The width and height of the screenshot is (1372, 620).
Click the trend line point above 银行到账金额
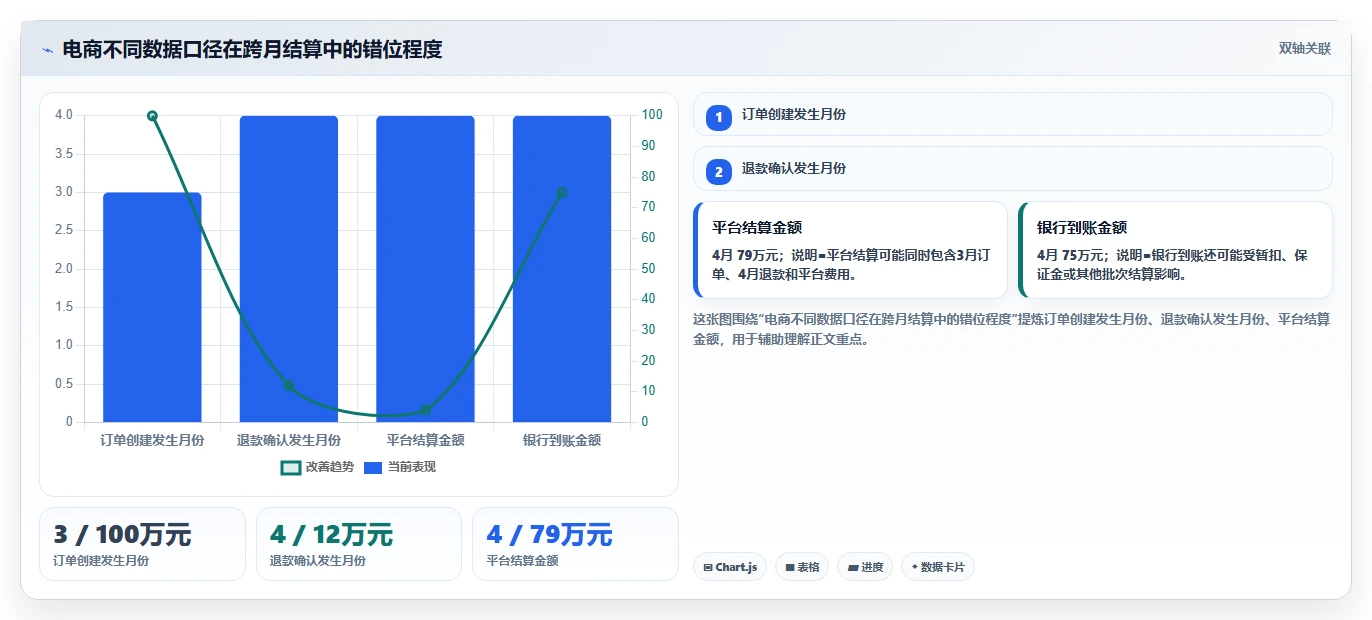562,193
